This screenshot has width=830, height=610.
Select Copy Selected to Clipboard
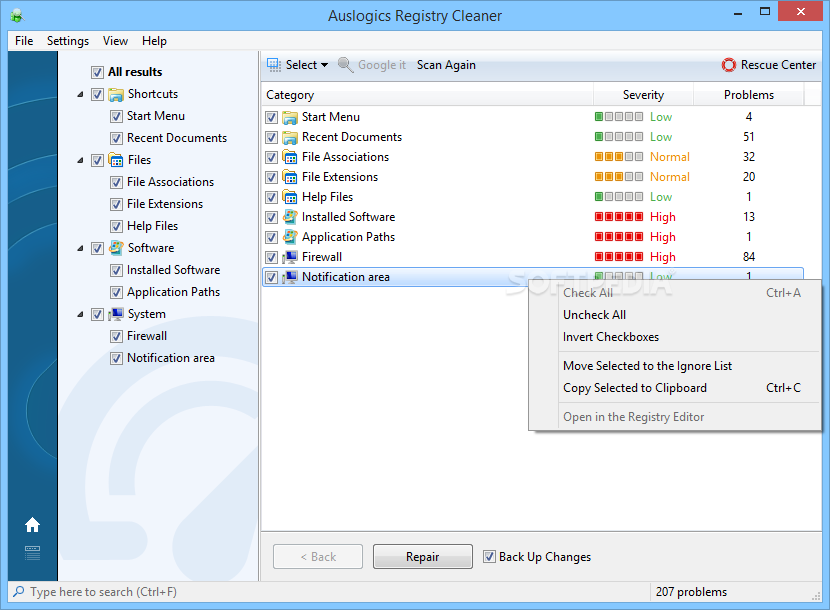[674, 388]
